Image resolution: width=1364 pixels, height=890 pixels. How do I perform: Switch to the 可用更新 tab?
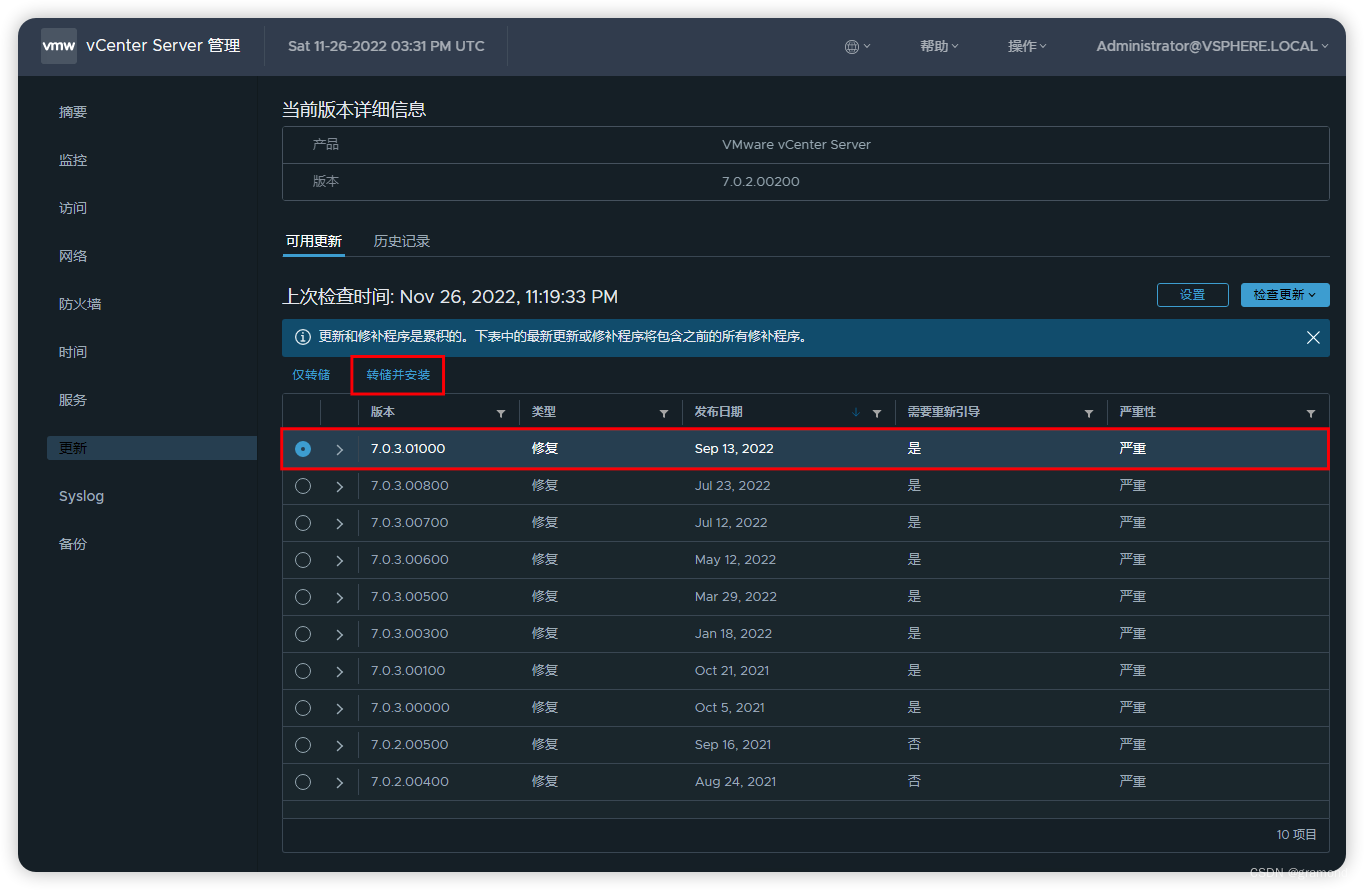pyautogui.click(x=314, y=241)
